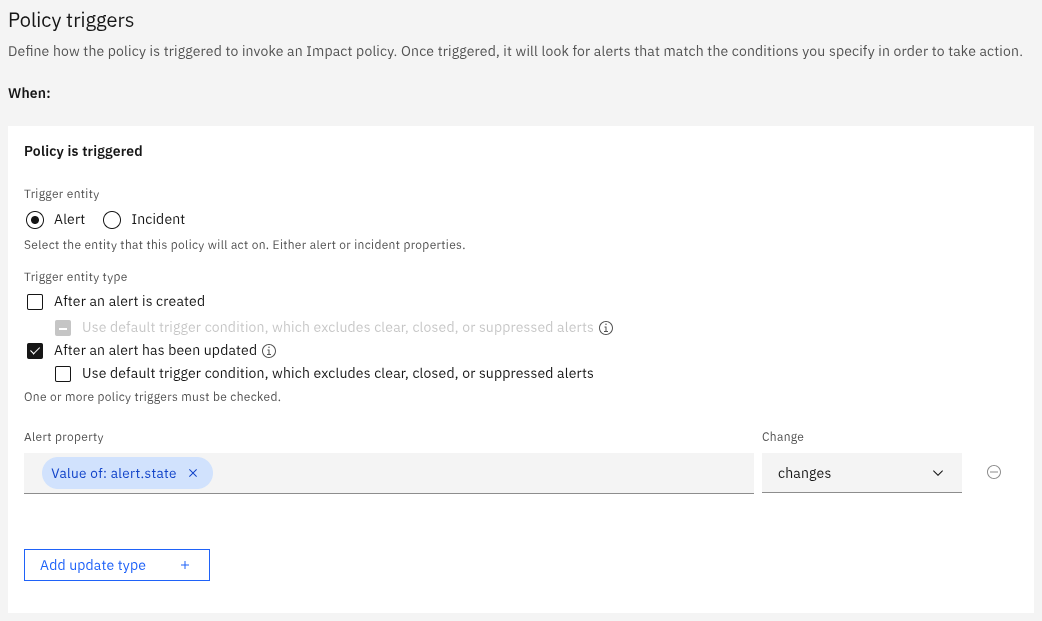Image resolution: width=1042 pixels, height=621 pixels.
Task: Remove the alert.state tag with its X
Action: click(x=193, y=473)
